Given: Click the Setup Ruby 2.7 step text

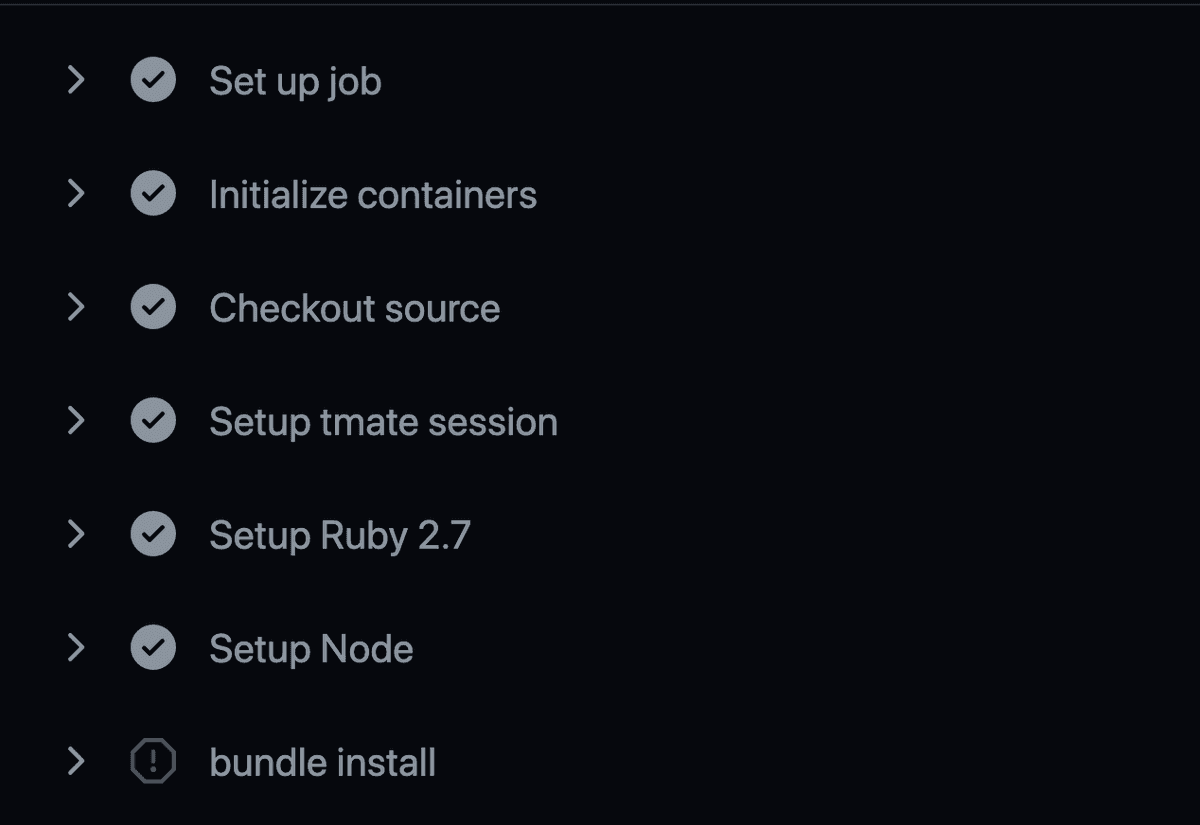Looking at the screenshot, I should point(337,534).
